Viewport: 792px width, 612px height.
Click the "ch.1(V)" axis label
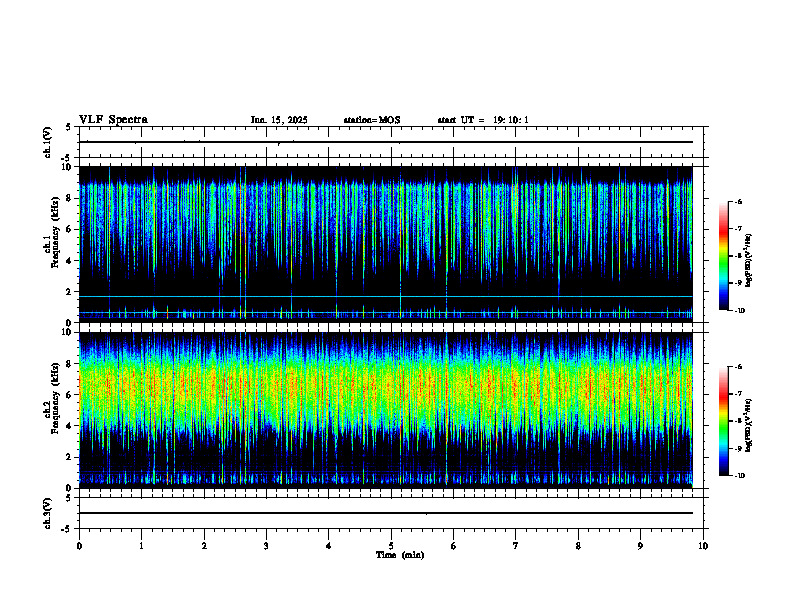pyautogui.click(x=48, y=142)
